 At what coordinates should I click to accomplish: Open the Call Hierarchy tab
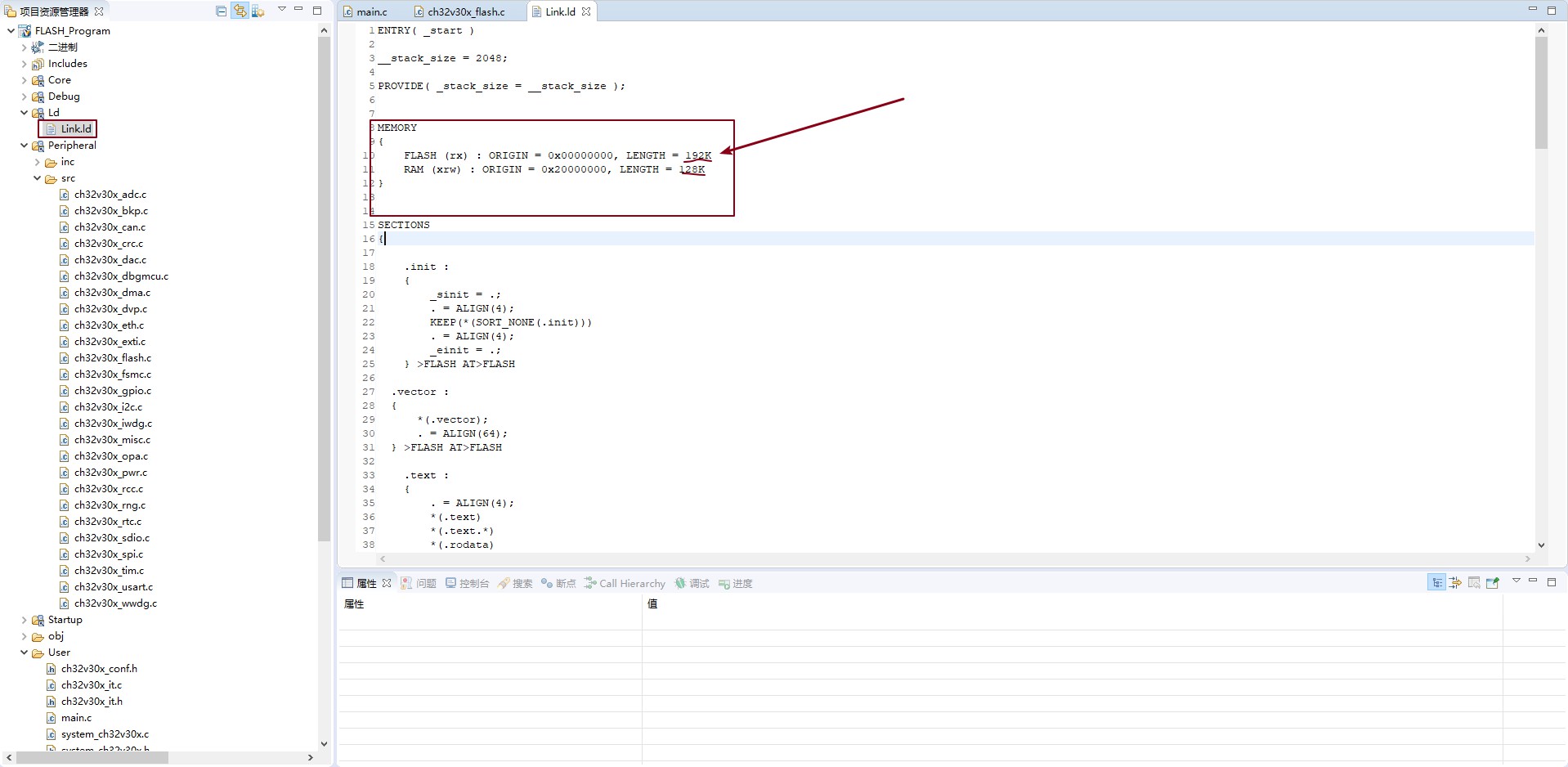[625, 583]
